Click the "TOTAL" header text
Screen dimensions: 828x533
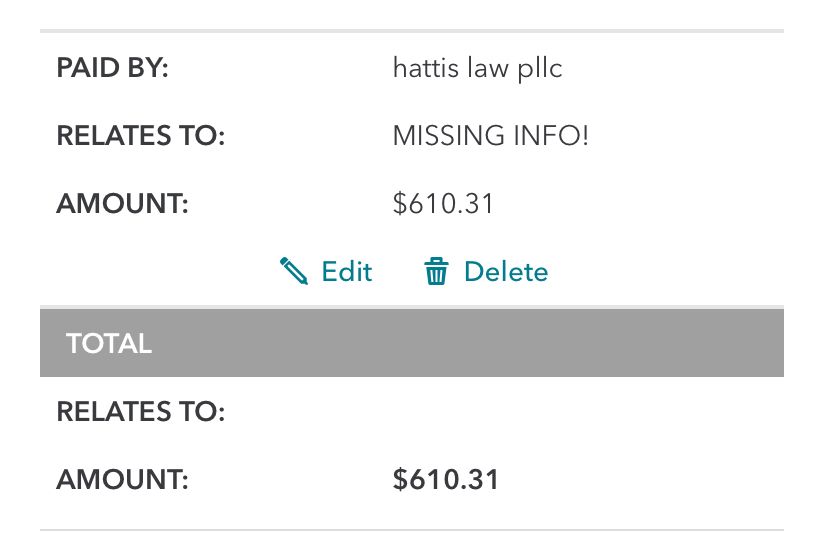pos(109,344)
